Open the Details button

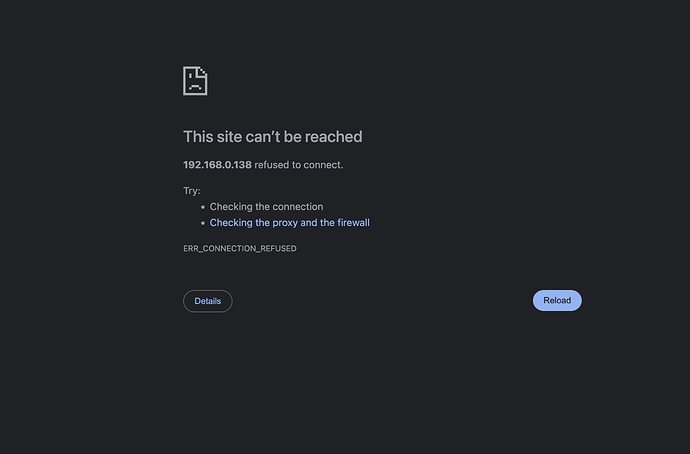click(x=208, y=301)
